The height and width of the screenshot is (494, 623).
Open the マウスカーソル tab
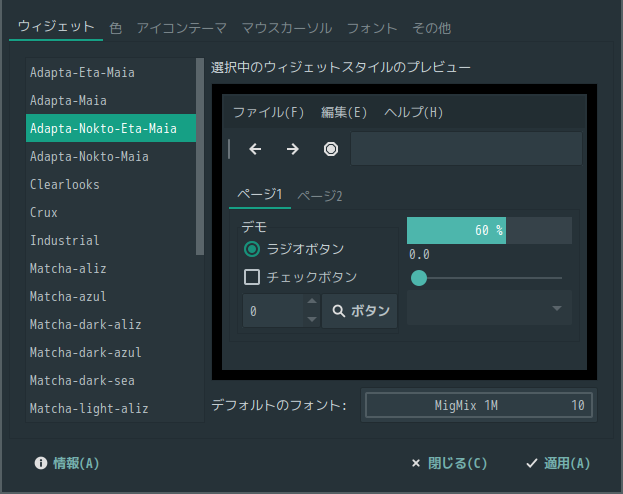click(x=287, y=28)
